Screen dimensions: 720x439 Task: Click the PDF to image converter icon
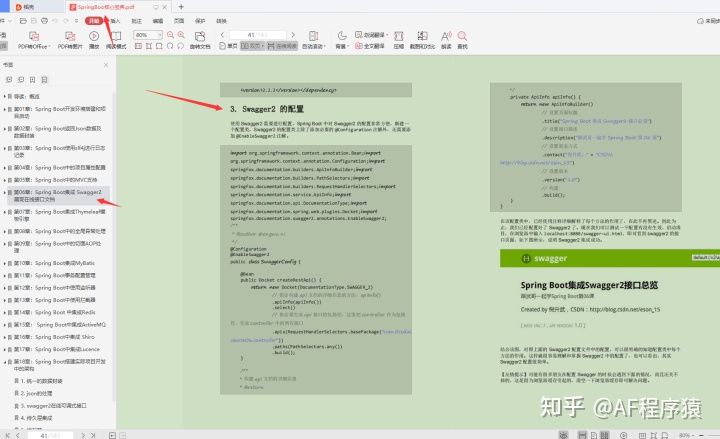pyautogui.click(x=70, y=36)
